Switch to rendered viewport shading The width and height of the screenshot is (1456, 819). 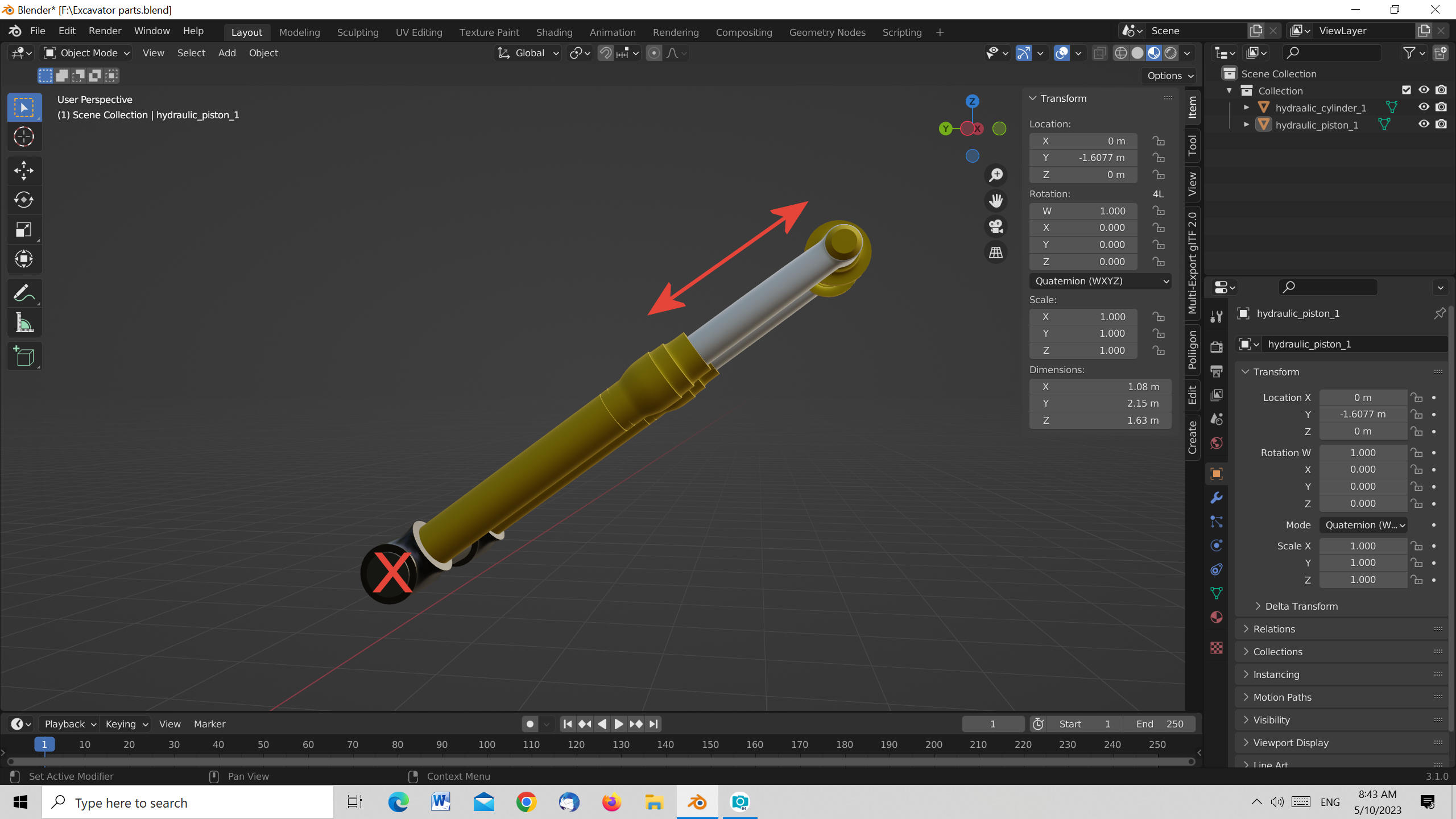pos(1170,53)
